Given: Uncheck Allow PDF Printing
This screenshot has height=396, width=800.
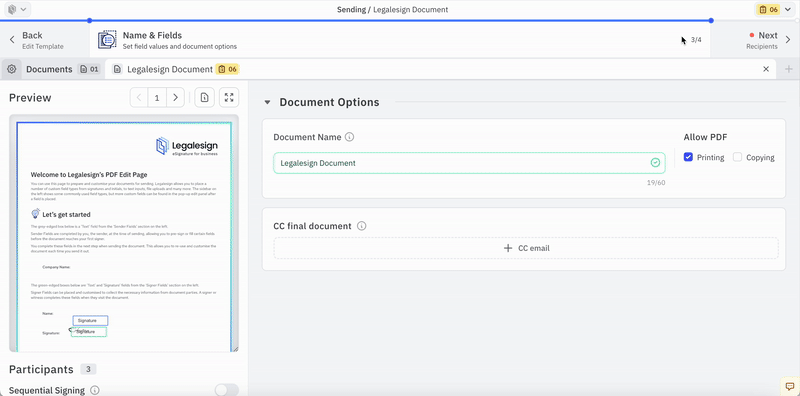Looking at the screenshot, I should pyautogui.click(x=688, y=157).
